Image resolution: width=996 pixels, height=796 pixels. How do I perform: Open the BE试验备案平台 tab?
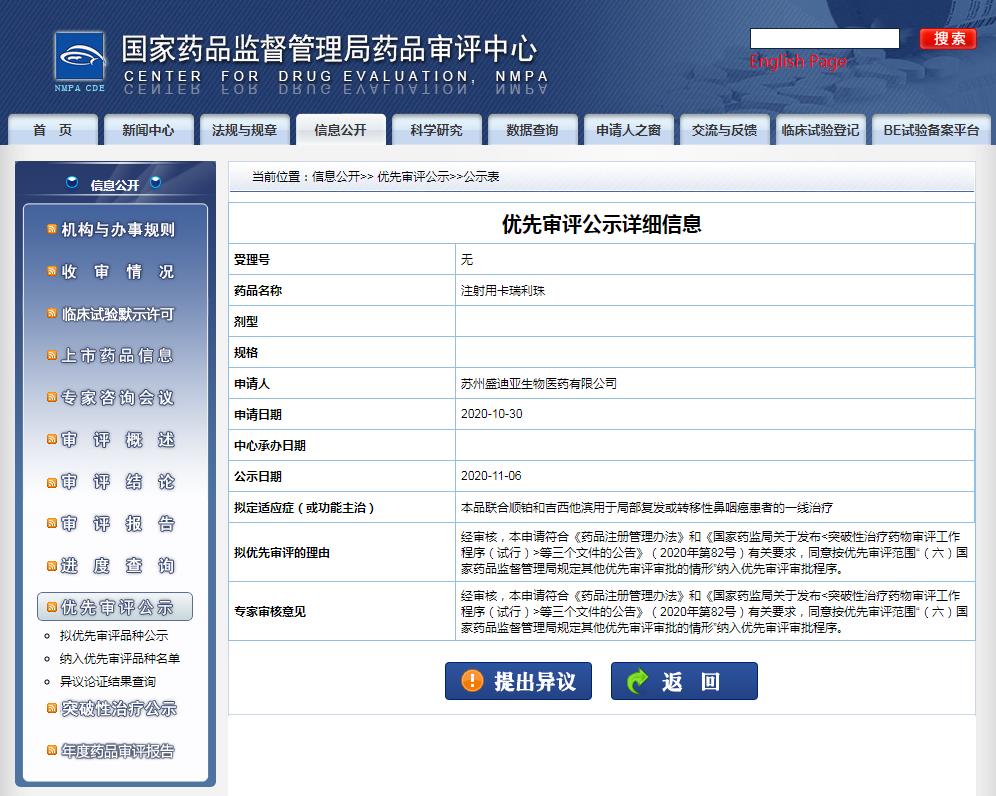click(x=931, y=130)
